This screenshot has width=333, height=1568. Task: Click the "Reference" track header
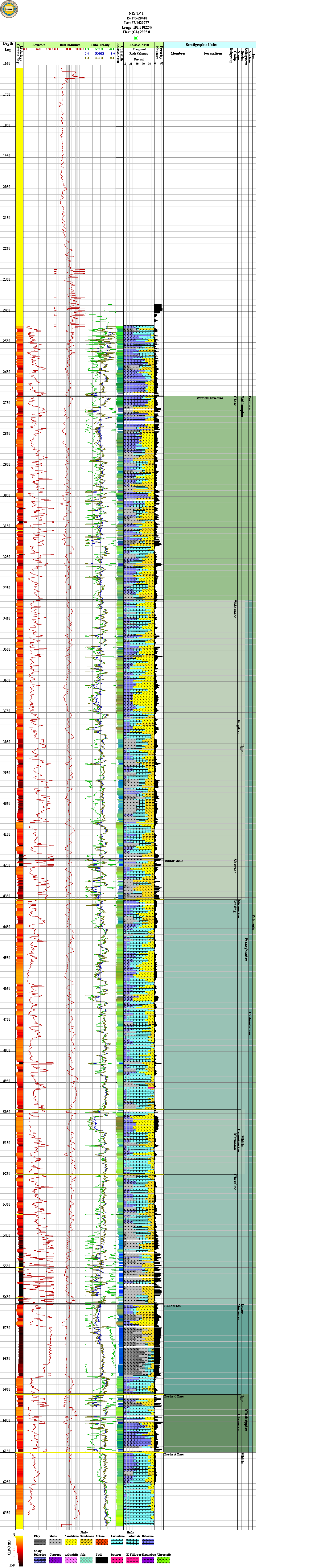pos(38,45)
